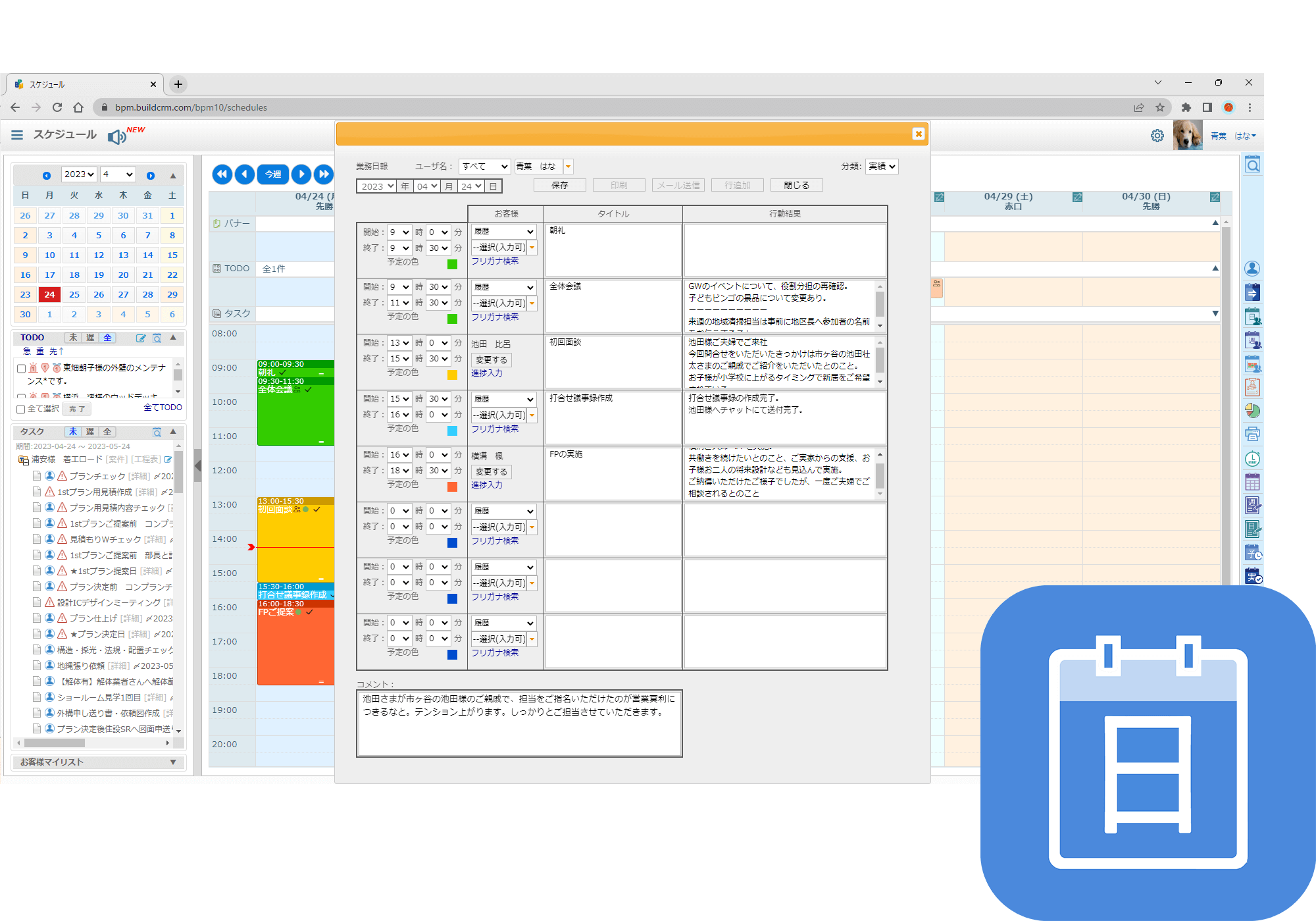Open the ユーザ名 すべて dropdown

(484, 167)
